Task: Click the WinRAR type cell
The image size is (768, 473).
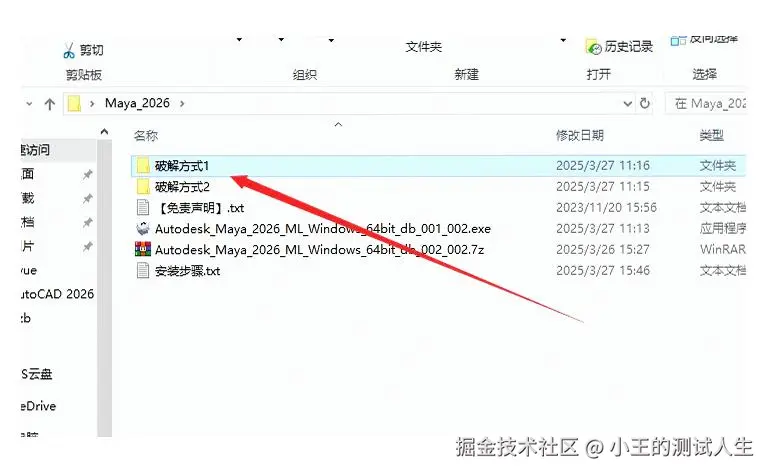Action: coord(722,249)
